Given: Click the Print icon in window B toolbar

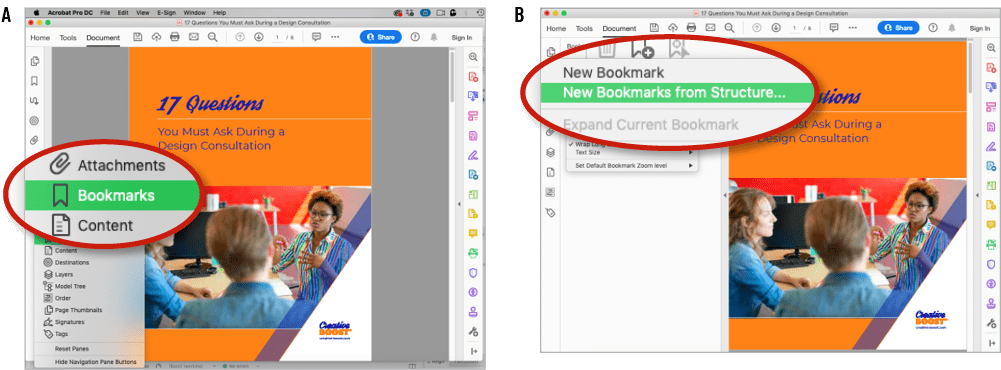Looking at the screenshot, I should pos(691,27).
